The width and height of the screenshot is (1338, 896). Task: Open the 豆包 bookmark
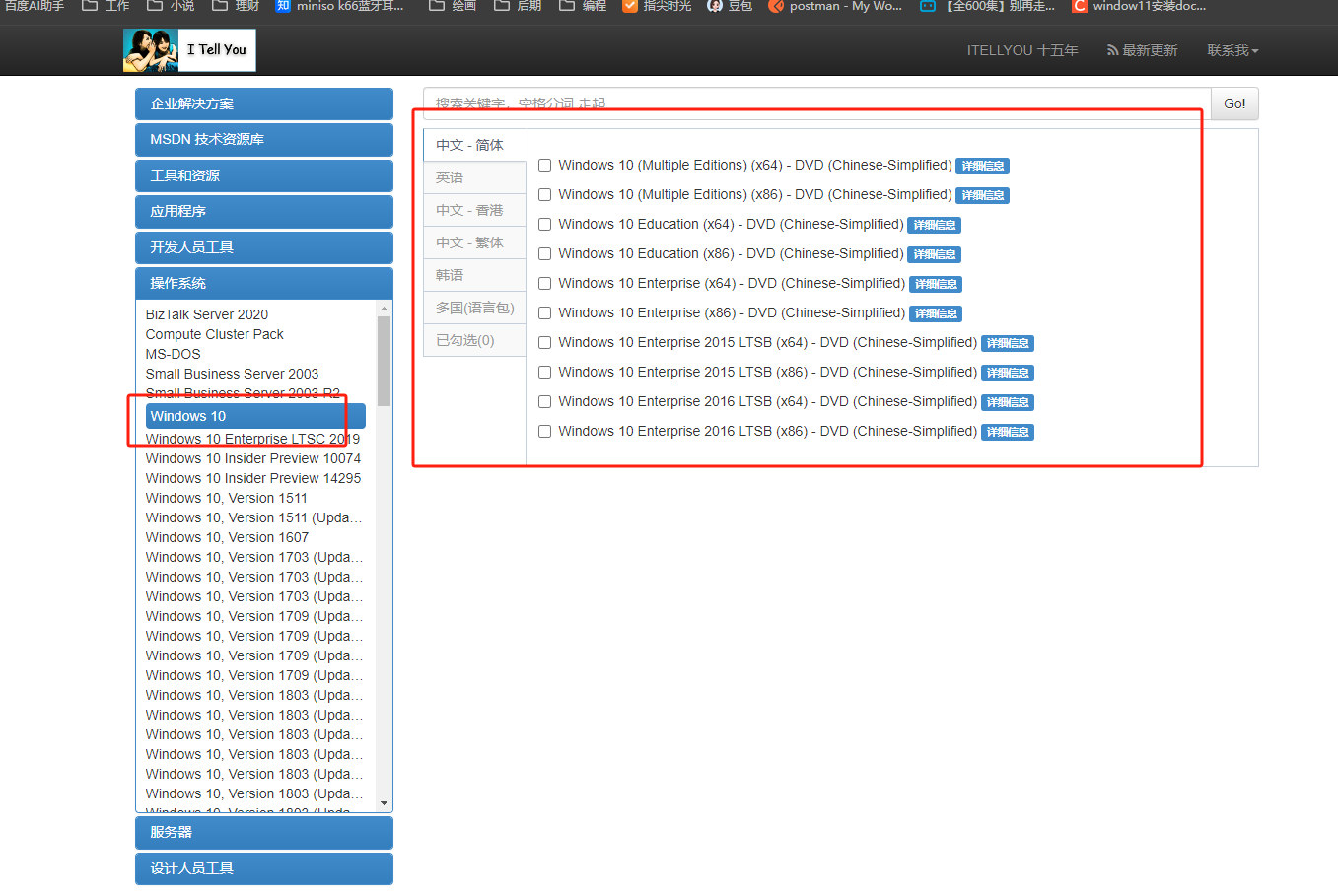730,6
